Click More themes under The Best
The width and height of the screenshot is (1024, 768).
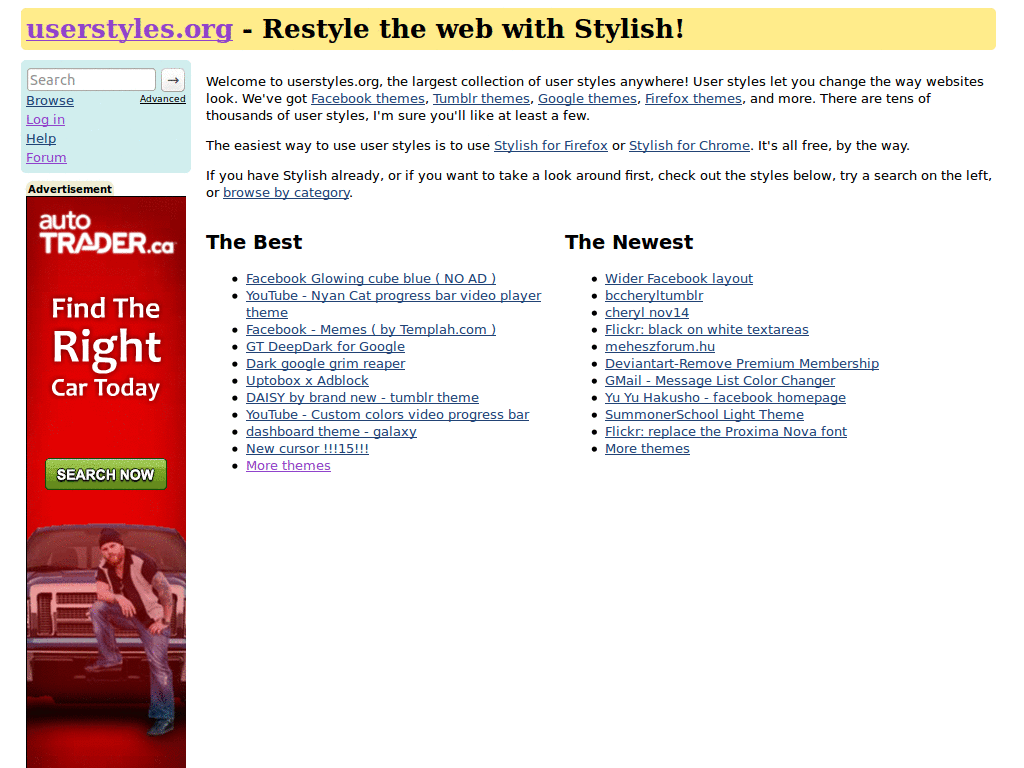coord(288,466)
